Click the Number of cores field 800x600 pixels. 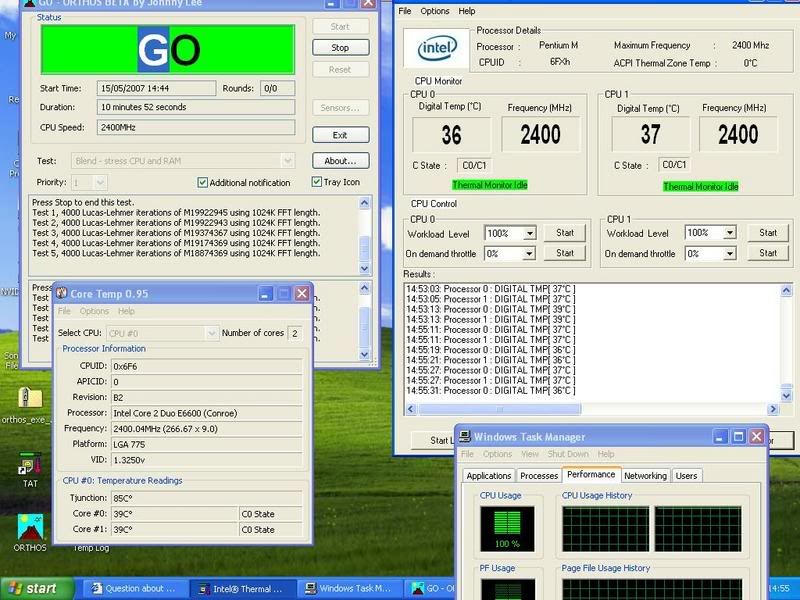(295, 334)
